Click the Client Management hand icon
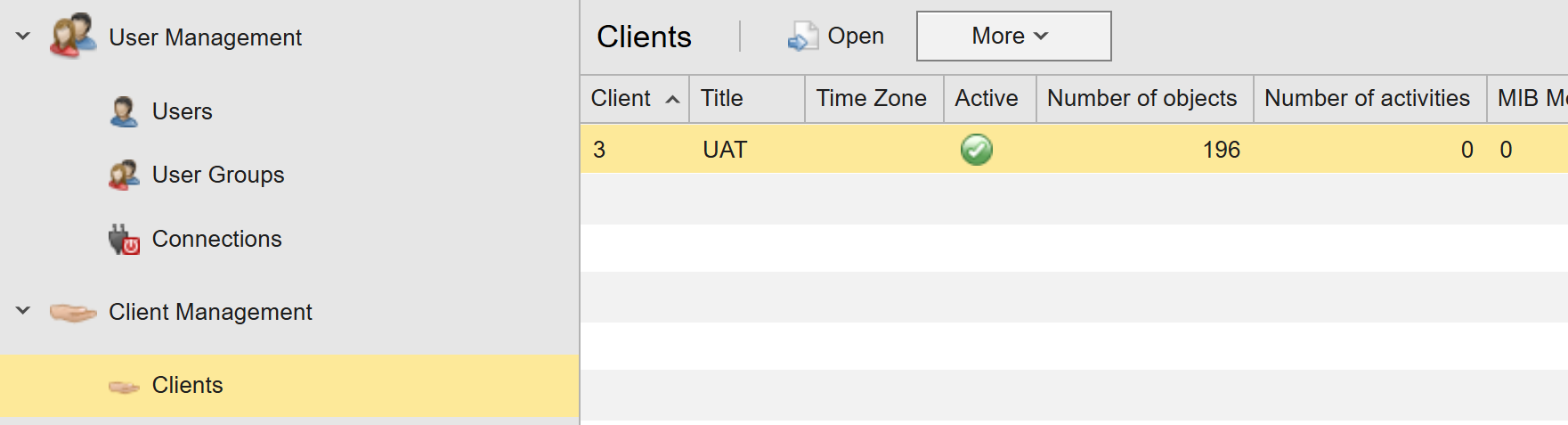This screenshot has height=425, width=1568. click(73, 312)
